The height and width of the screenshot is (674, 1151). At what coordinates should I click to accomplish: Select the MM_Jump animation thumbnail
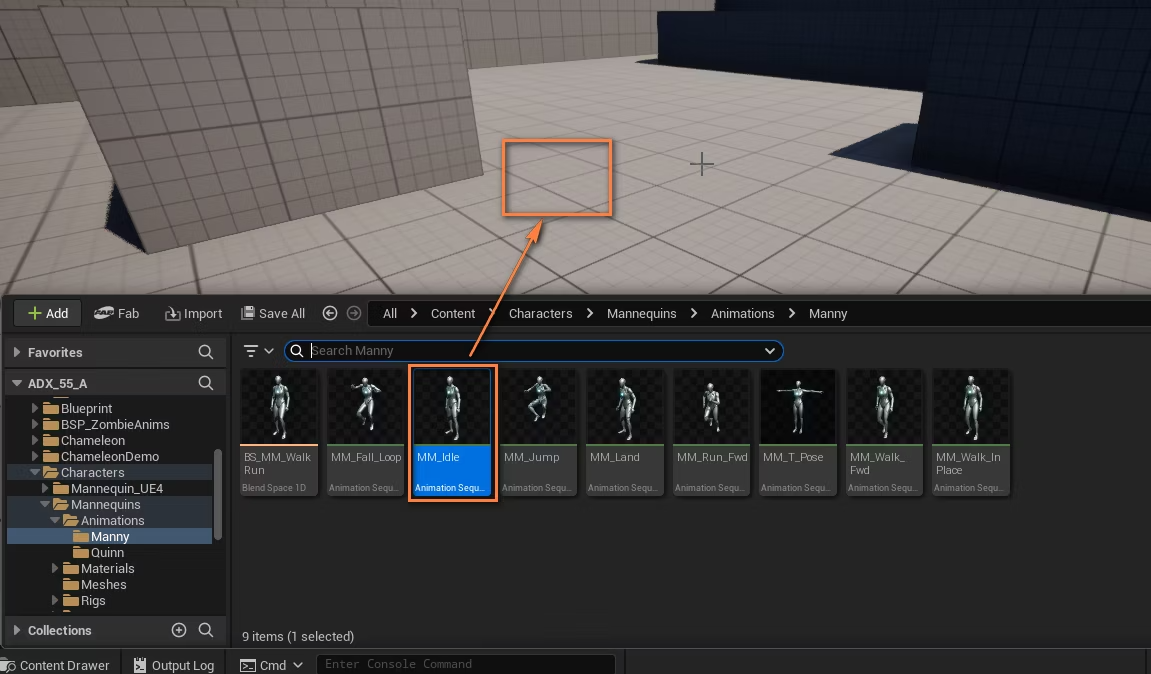(x=539, y=432)
